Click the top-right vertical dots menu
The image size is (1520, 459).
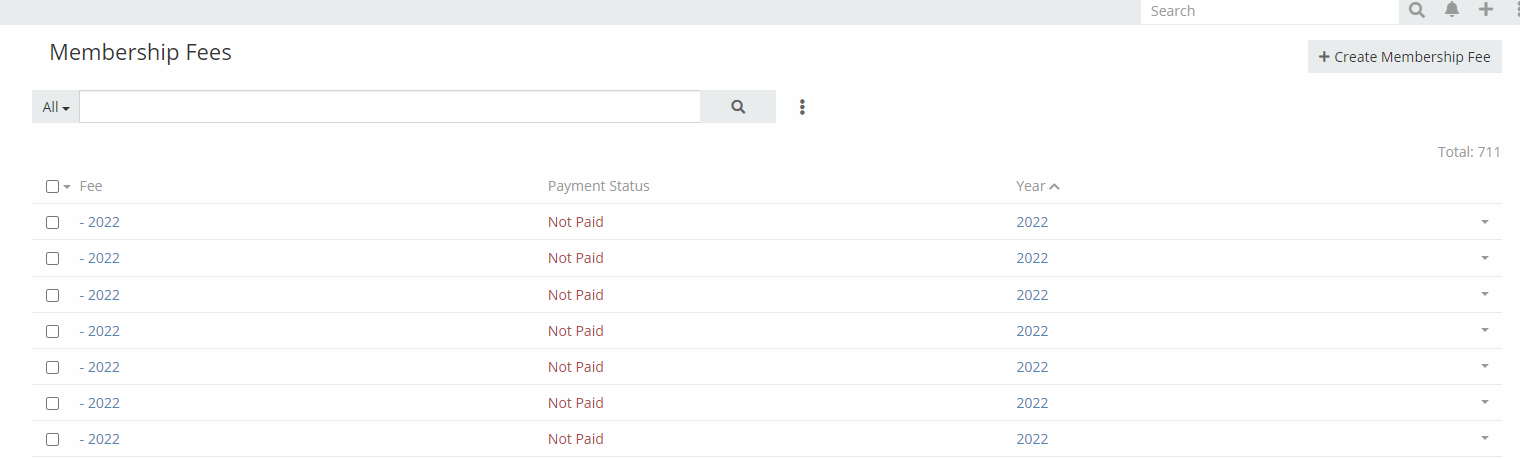(x=1516, y=10)
